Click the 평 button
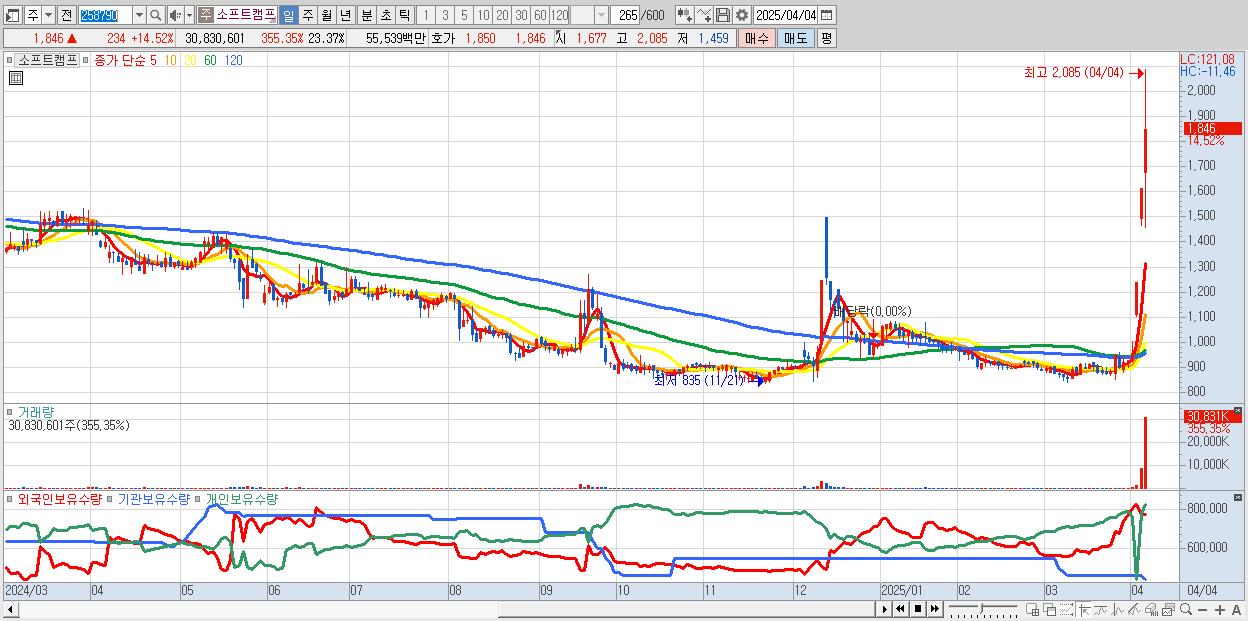The width and height of the screenshot is (1248, 621). [x=826, y=38]
